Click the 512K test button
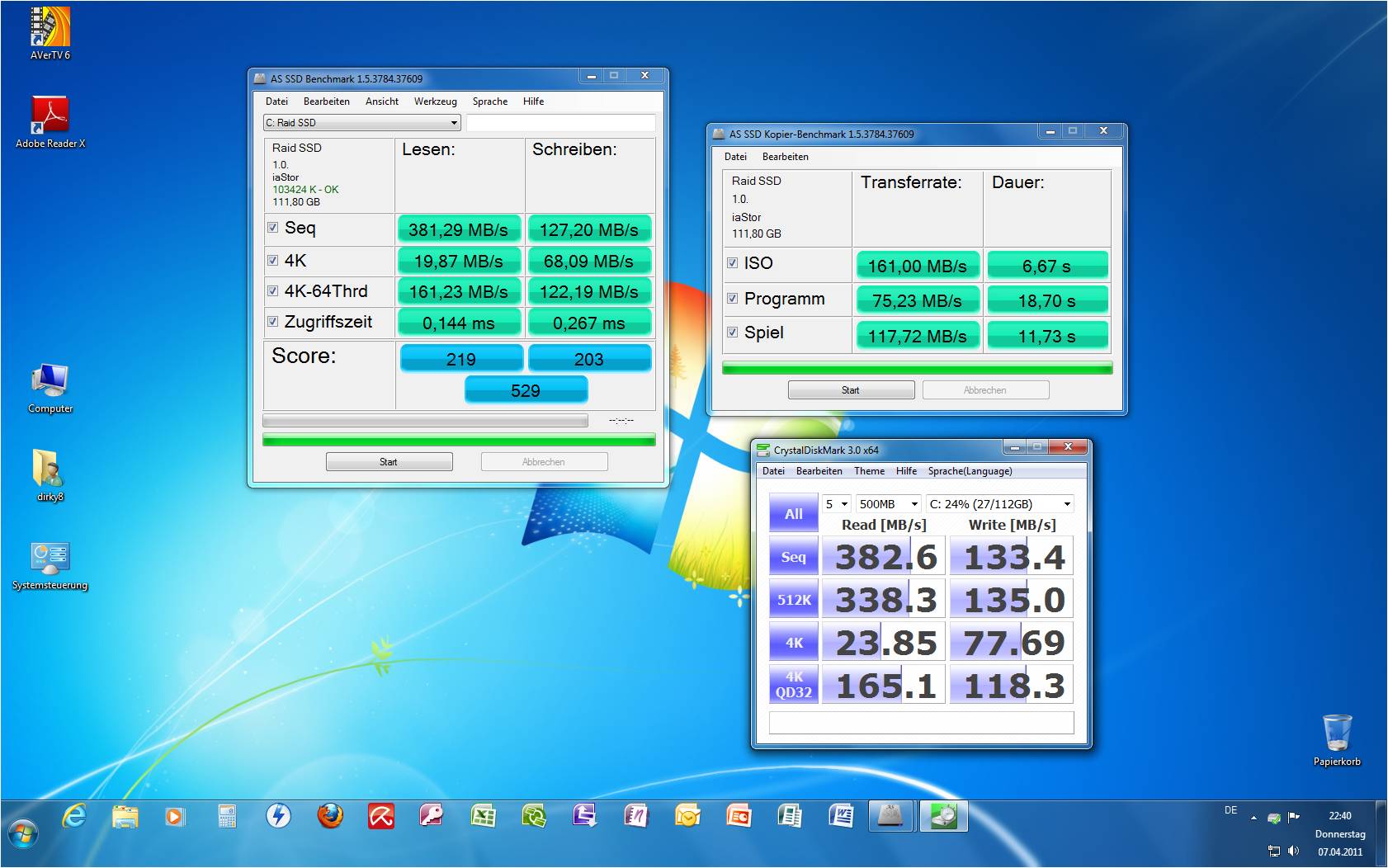 pyautogui.click(x=793, y=600)
